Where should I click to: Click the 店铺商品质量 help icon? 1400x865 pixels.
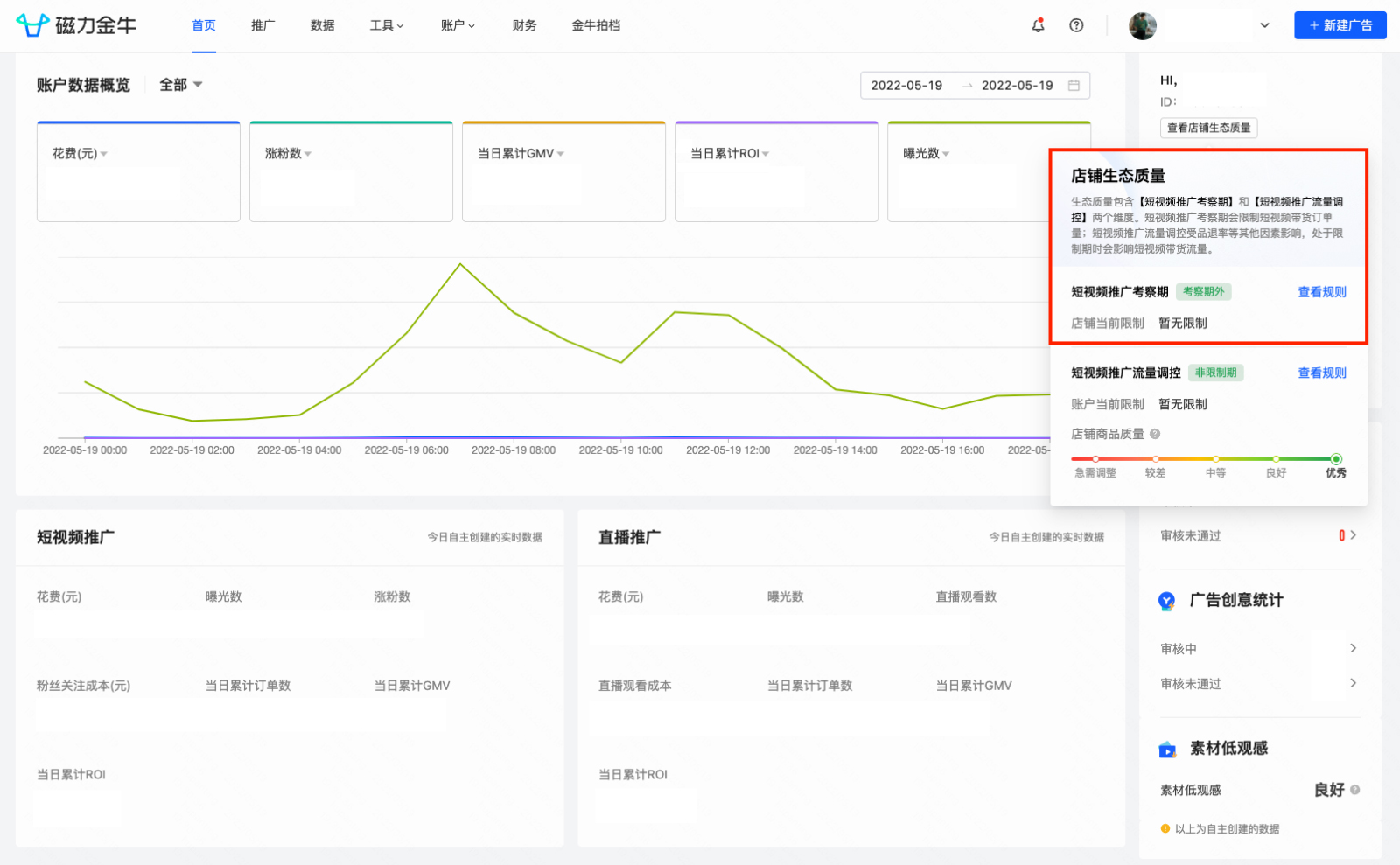[x=1155, y=434]
